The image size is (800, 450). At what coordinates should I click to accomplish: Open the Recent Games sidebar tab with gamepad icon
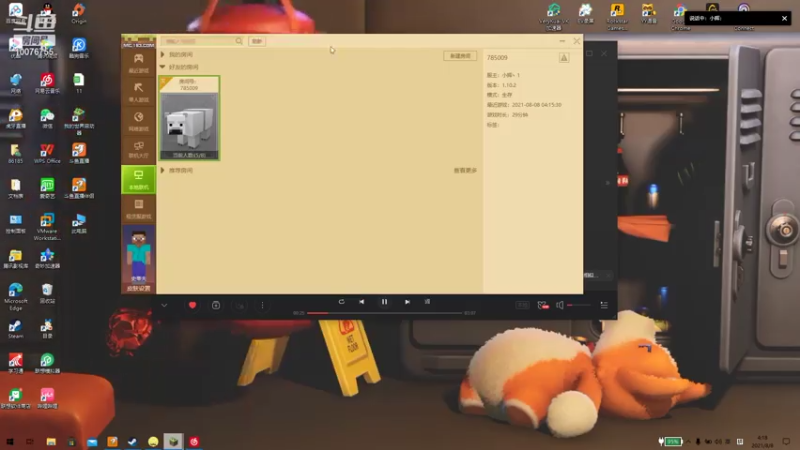click(138, 63)
